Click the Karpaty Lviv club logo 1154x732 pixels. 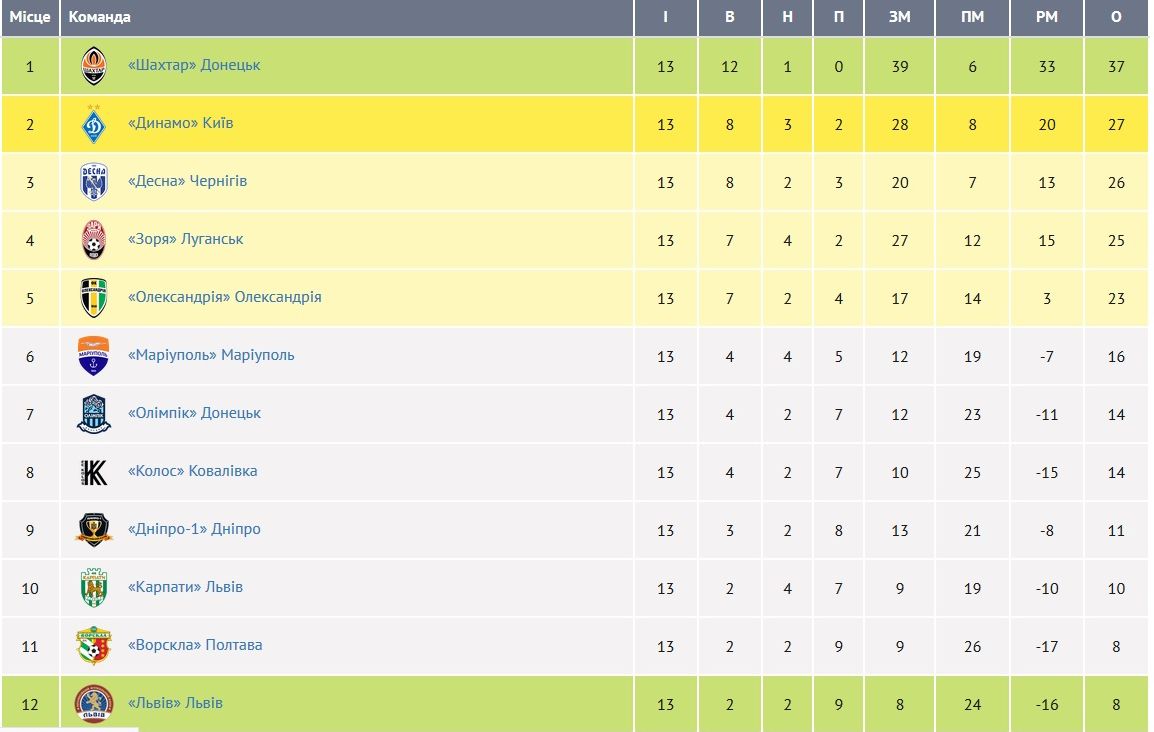point(94,588)
